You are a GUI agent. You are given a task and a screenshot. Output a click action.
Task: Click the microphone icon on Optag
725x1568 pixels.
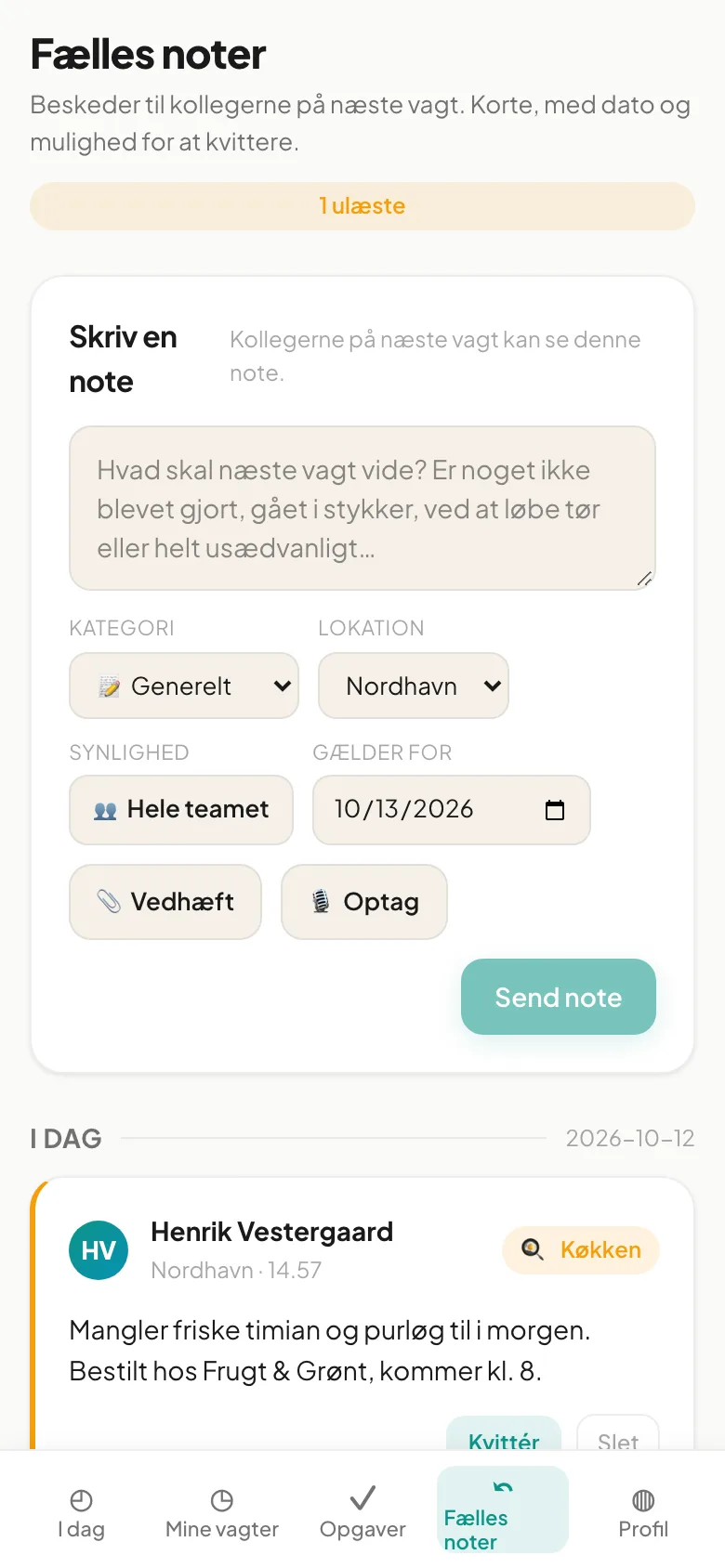click(x=321, y=901)
